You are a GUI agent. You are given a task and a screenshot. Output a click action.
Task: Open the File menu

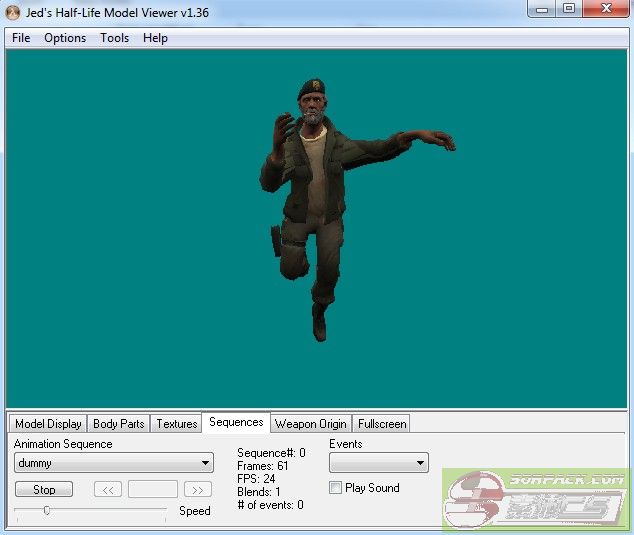pyautogui.click(x=21, y=38)
